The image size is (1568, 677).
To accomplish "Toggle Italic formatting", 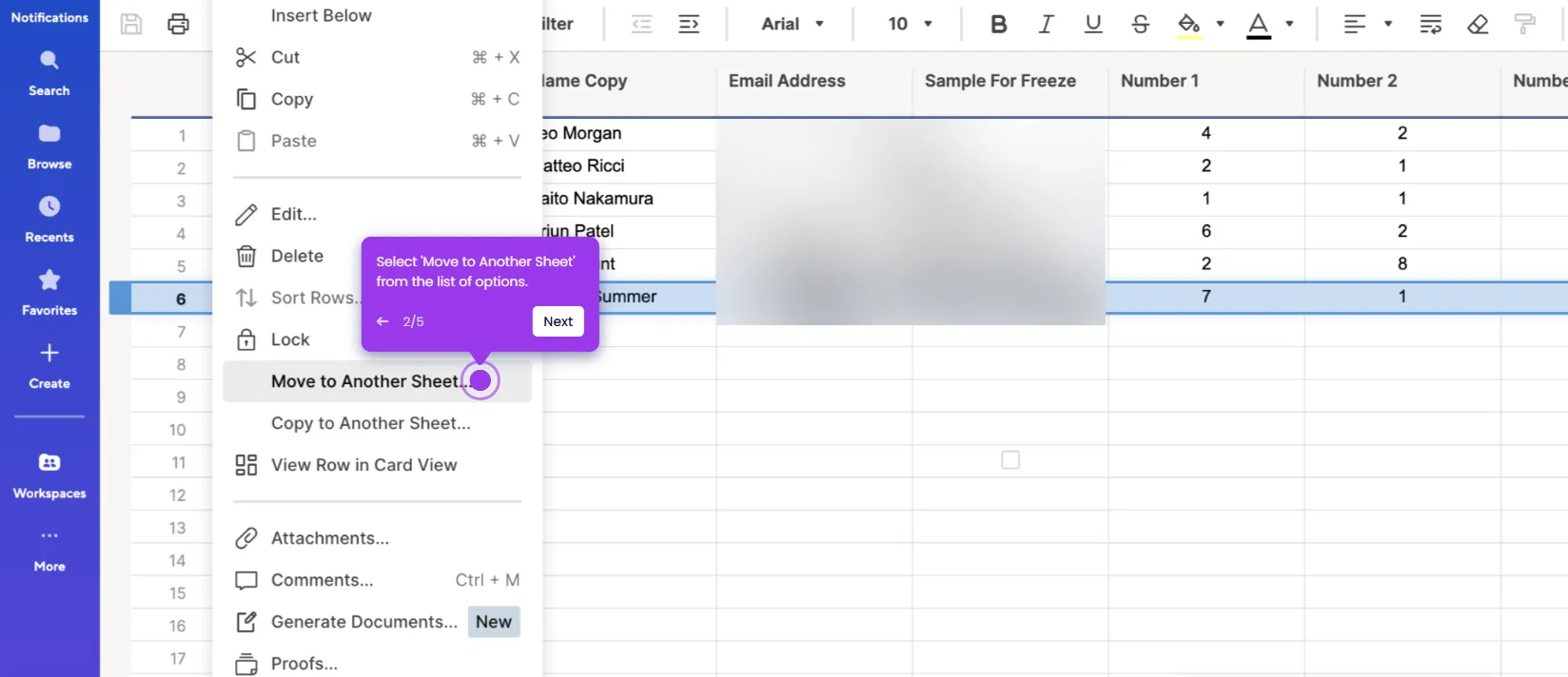I will (x=1046, y=24).
